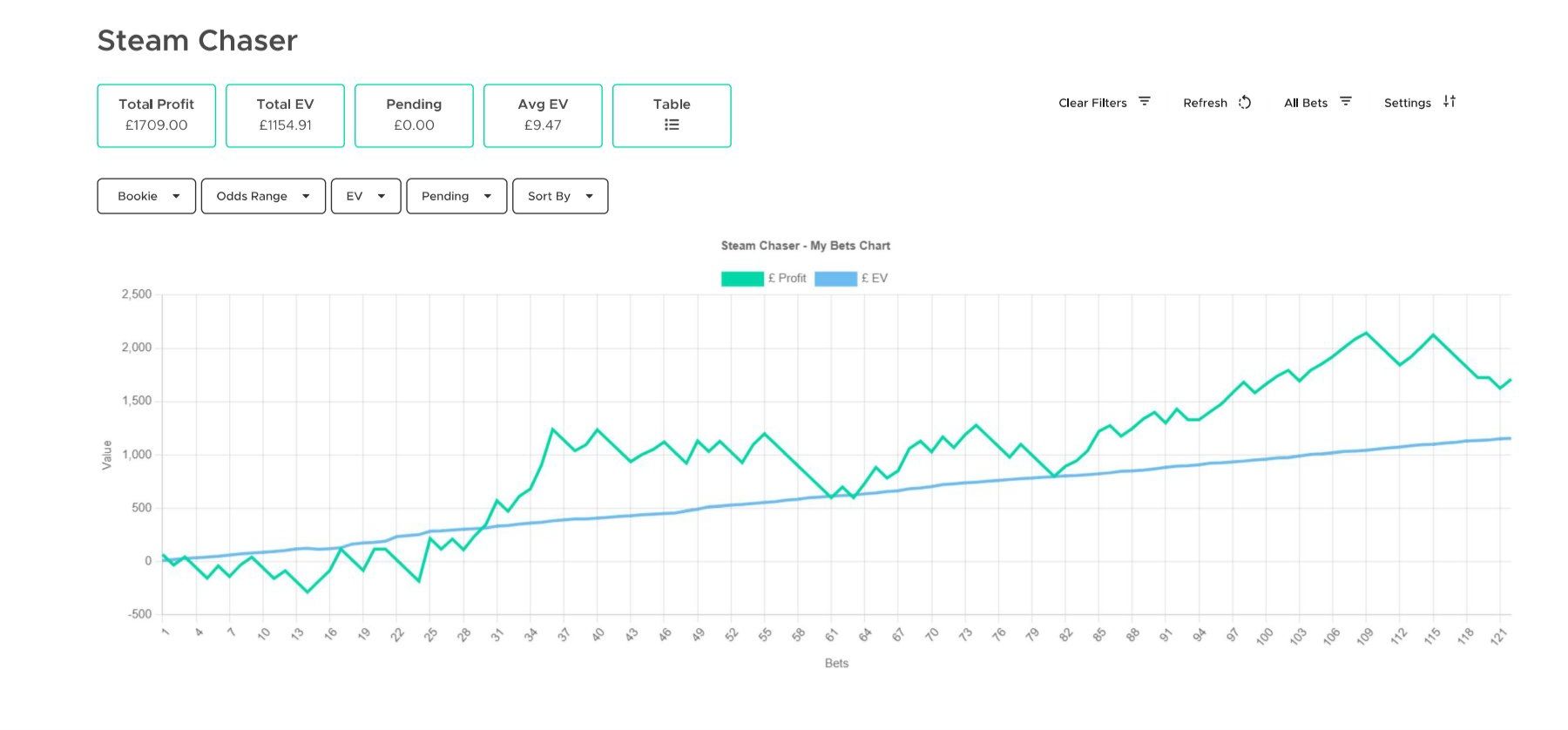Screen dimensions: 1568x730
Task: Switch to Table view card
Action: (x=672, y=116)
